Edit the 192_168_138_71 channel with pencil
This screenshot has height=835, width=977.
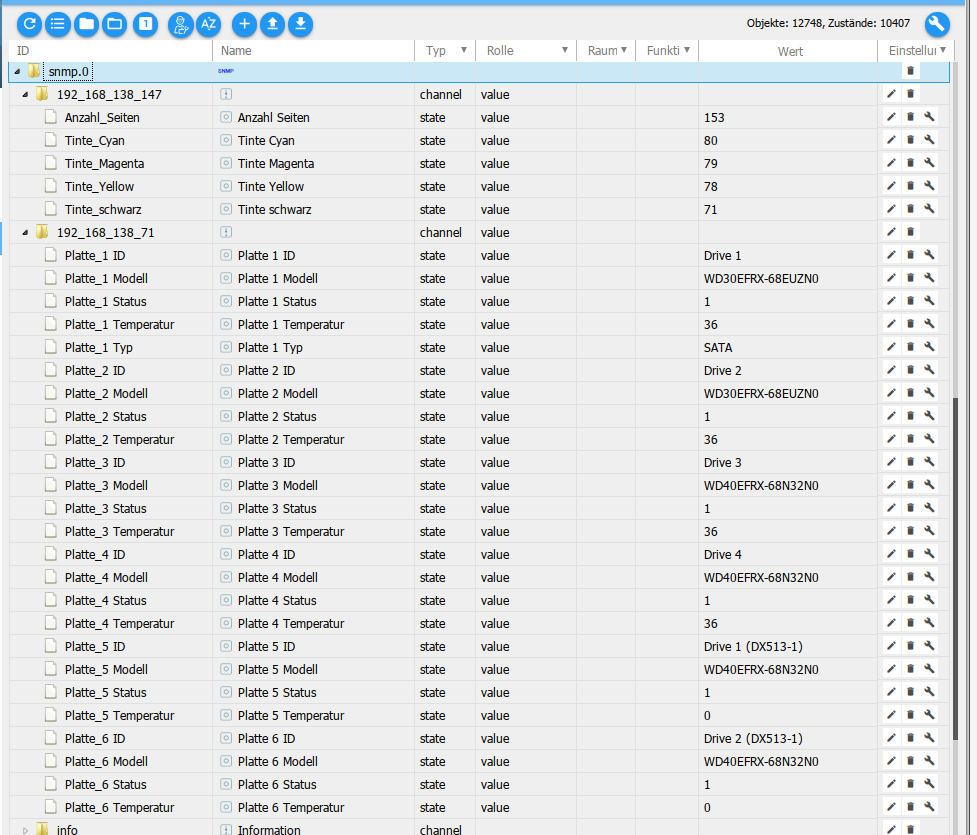(x=892, y=232)
